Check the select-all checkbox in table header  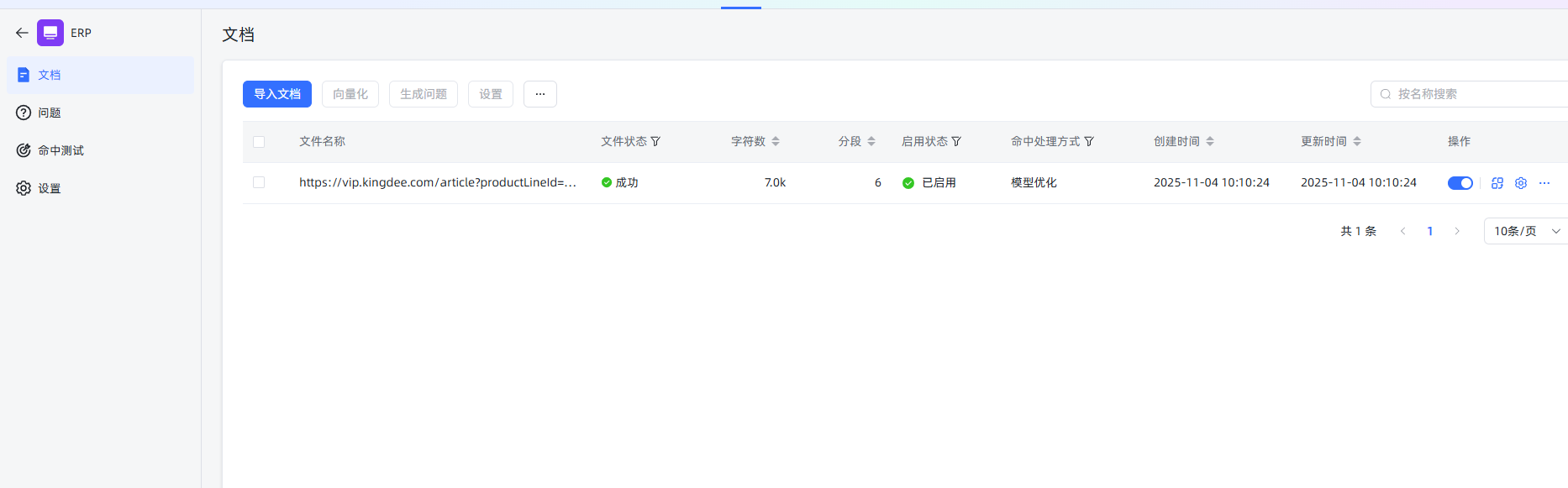pos(259,142)
